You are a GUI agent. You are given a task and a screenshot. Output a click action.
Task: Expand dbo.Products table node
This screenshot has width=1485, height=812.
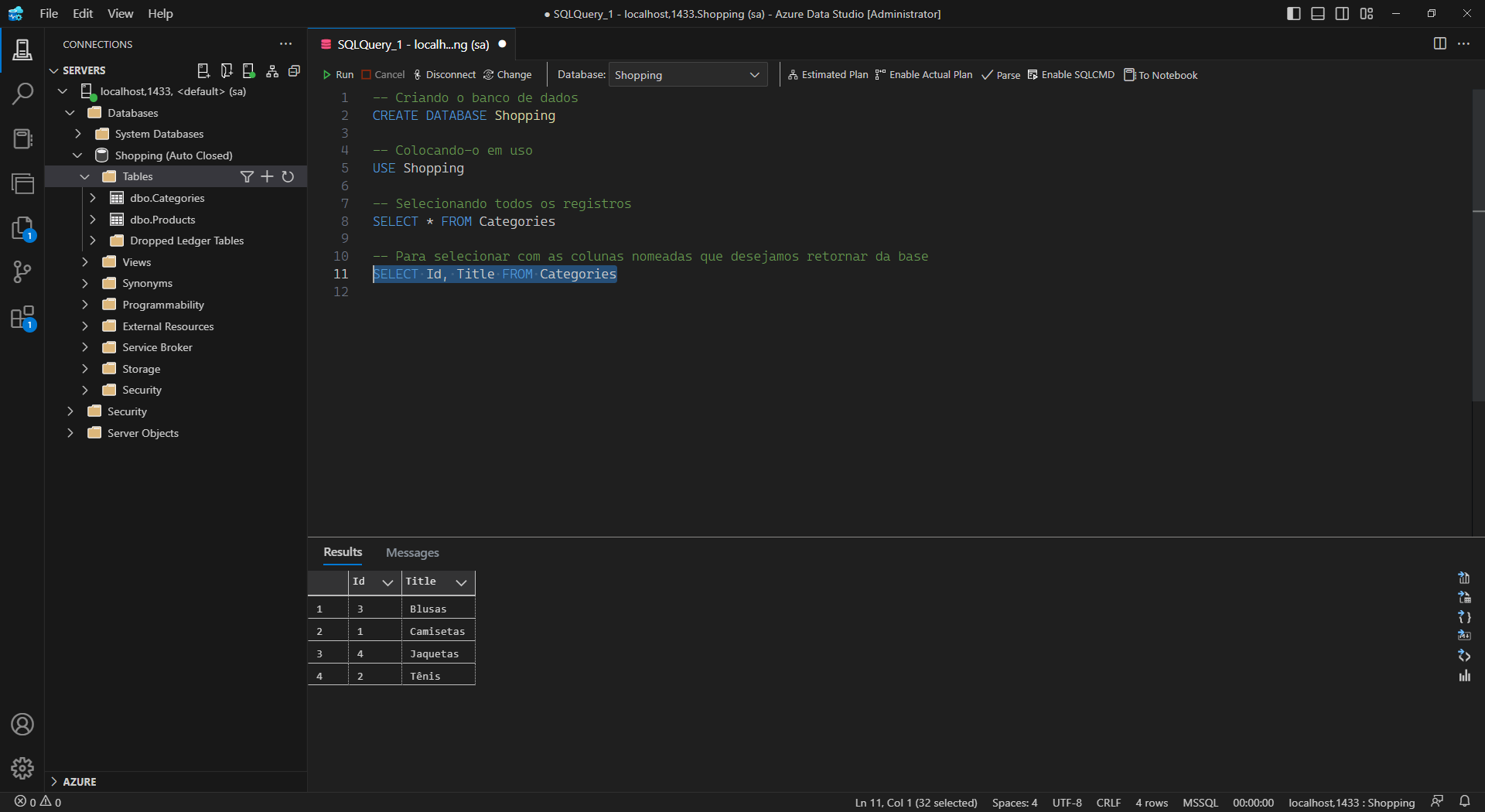tap(93, 220)
